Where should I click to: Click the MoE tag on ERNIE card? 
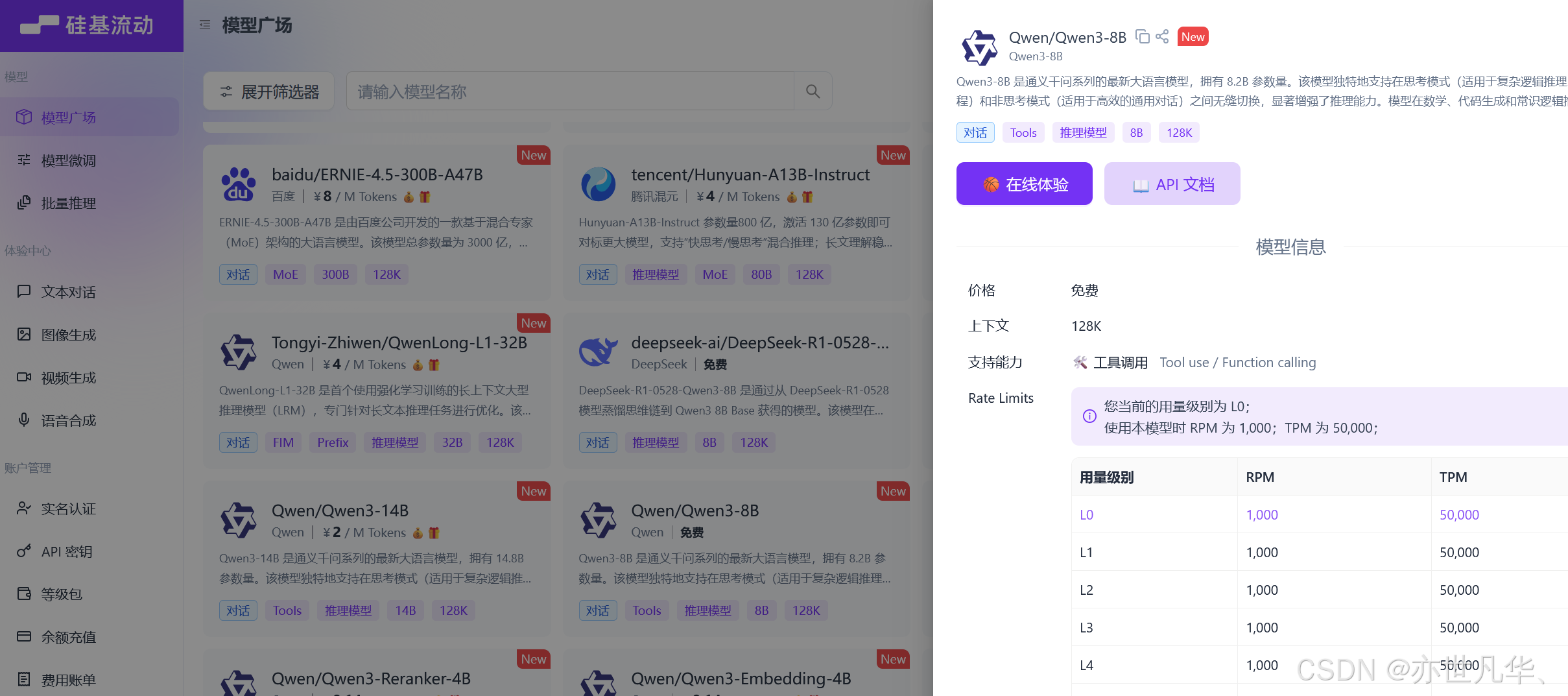tap(285, 274)
